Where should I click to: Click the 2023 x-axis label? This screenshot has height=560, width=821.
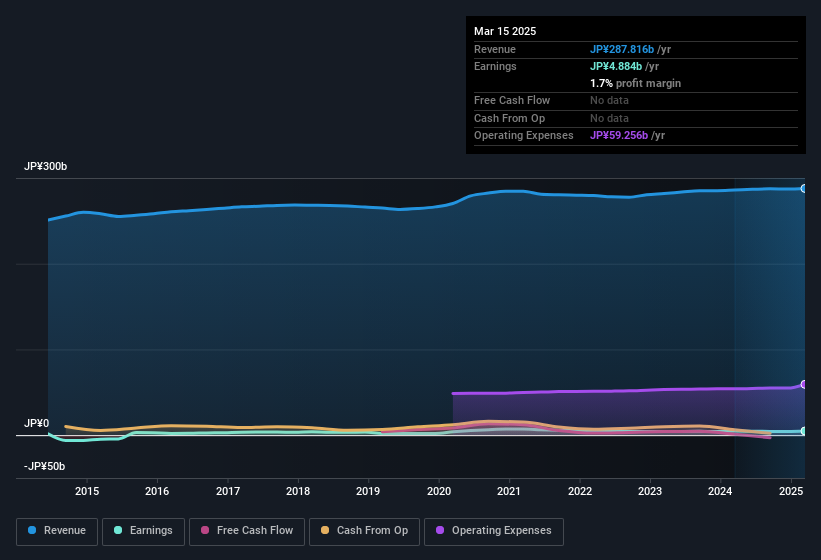pos(650,491)
